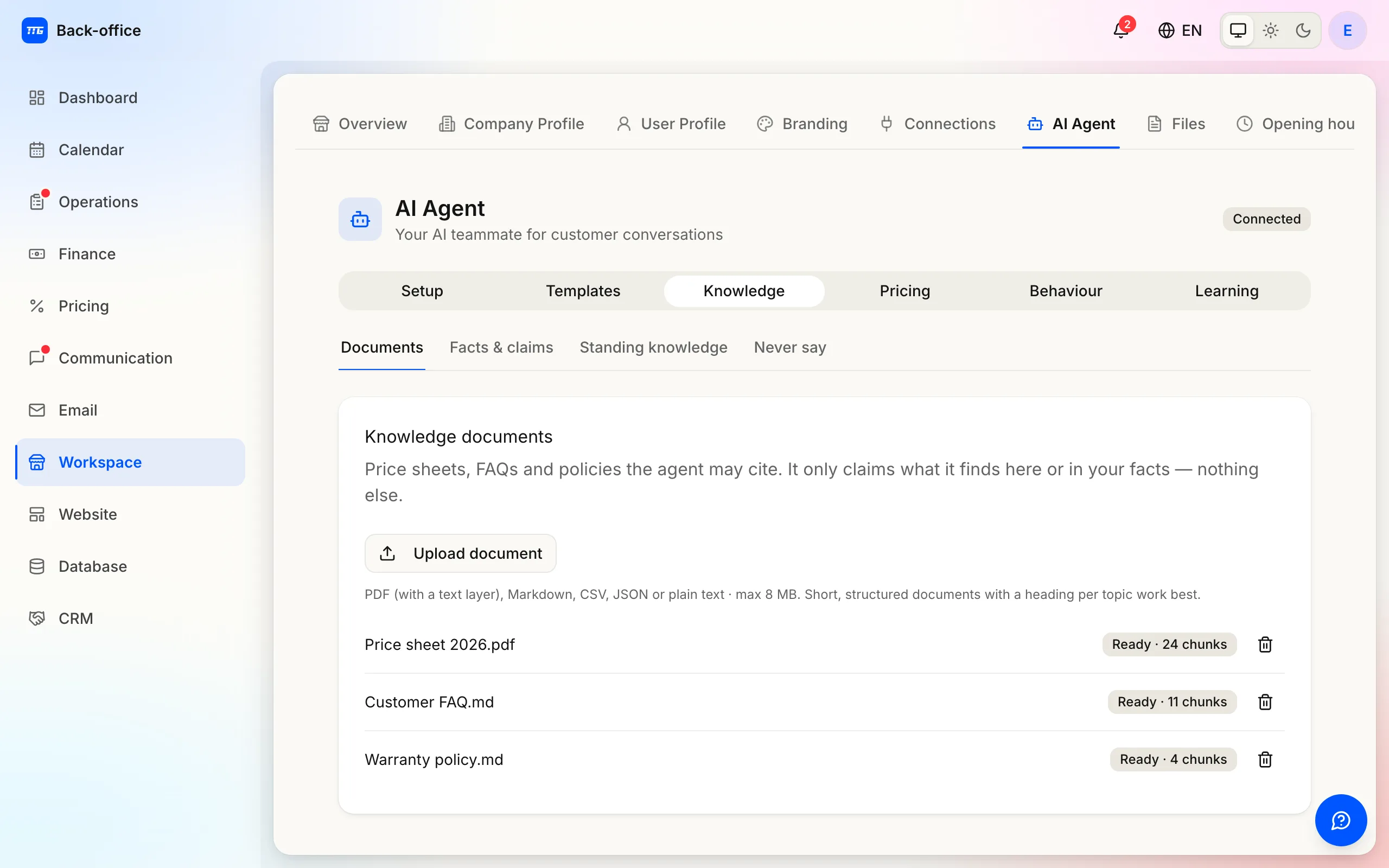Viewport: 1389px width, 868px height.
Task: Open the EN language selector
Action: click(x=1180, y=30)
